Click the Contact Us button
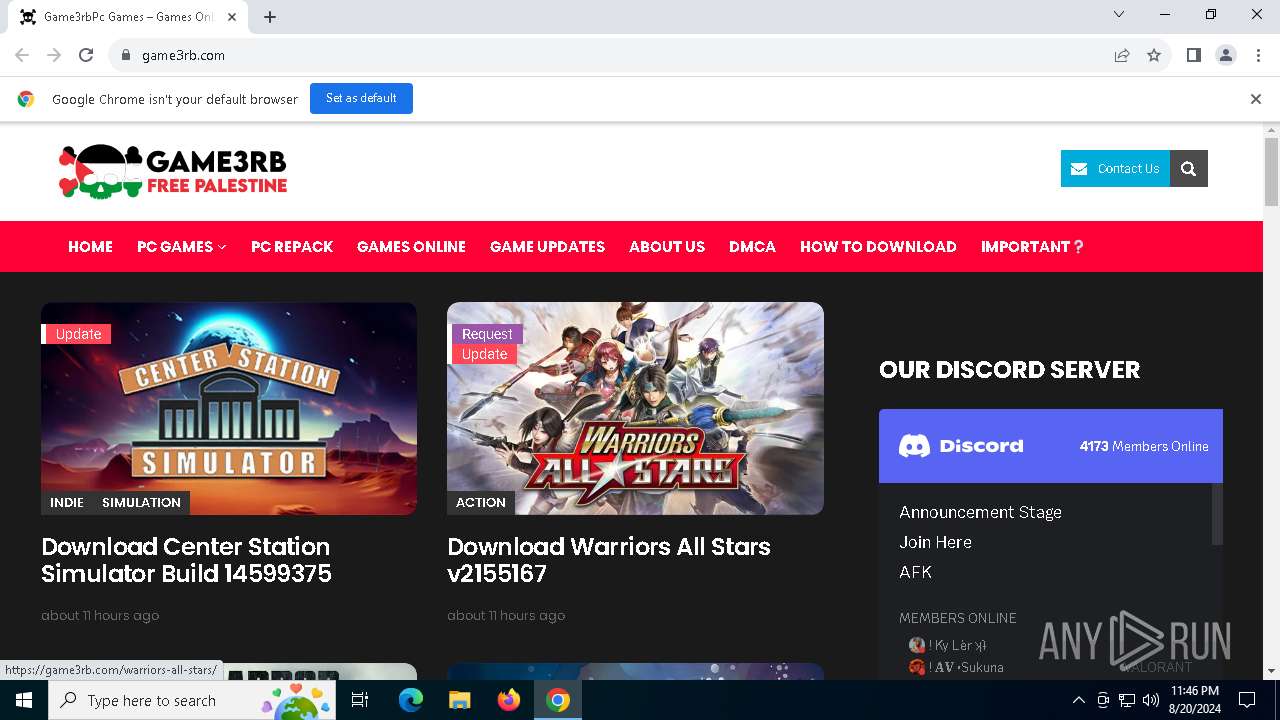The height and width of the screenshot is (720, 1280). pyautogui.click(x=1115, y=168)
